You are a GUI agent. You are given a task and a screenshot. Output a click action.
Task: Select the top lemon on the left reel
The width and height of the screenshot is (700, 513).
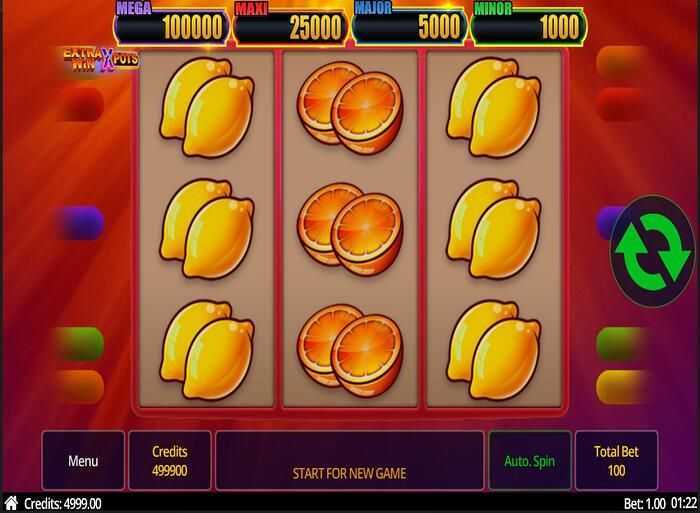[207, 107]
